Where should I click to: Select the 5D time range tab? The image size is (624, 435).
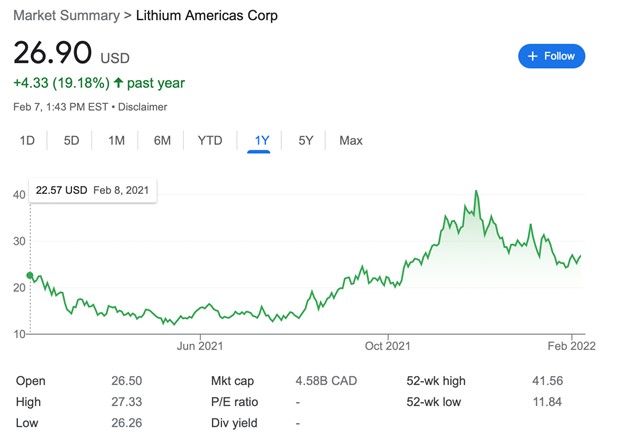(71, 140)
